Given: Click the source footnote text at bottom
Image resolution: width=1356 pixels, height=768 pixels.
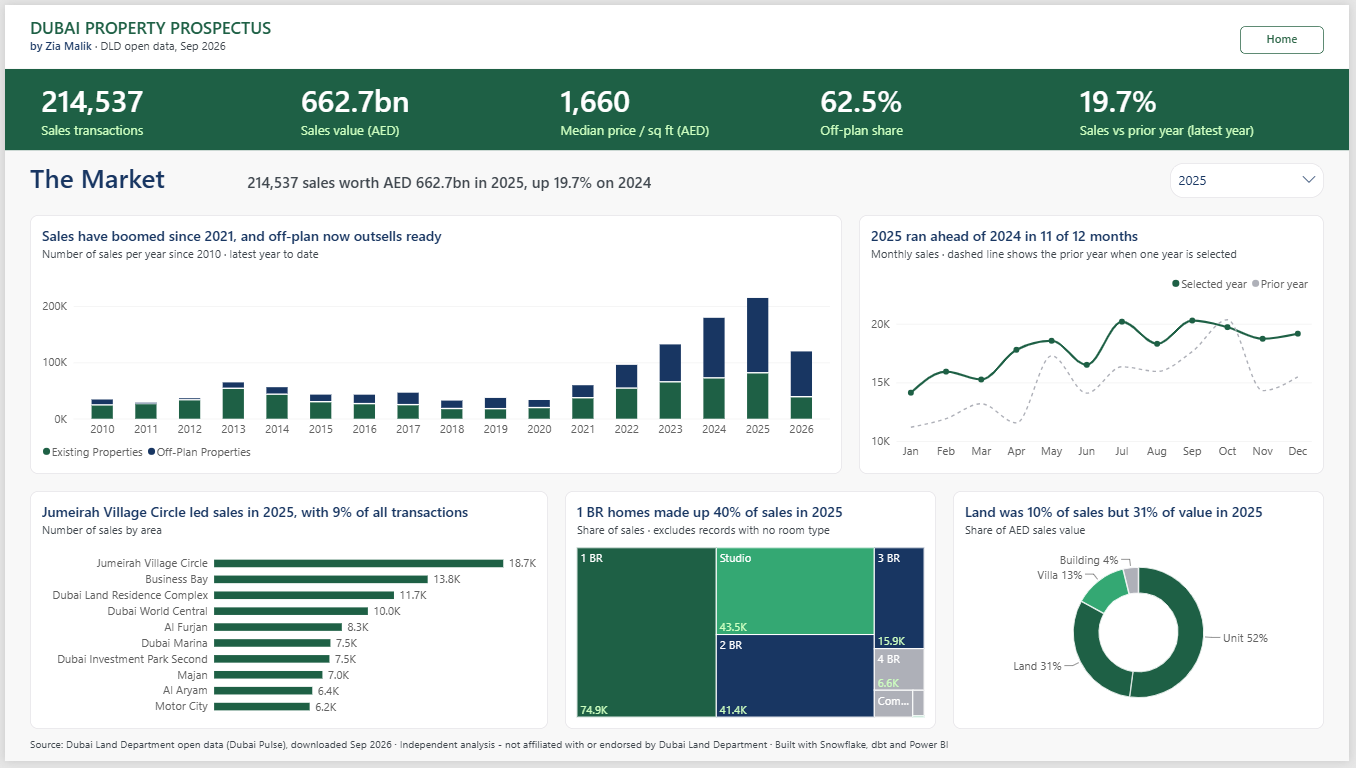Looking at the screenshot, I should tap(490, 745).
